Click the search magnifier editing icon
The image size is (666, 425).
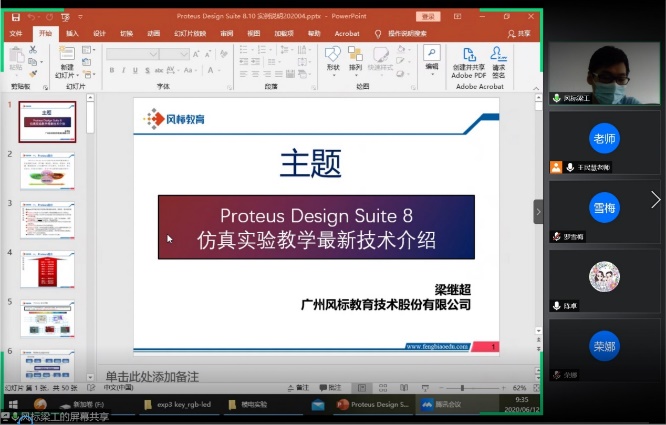[432, 55]
